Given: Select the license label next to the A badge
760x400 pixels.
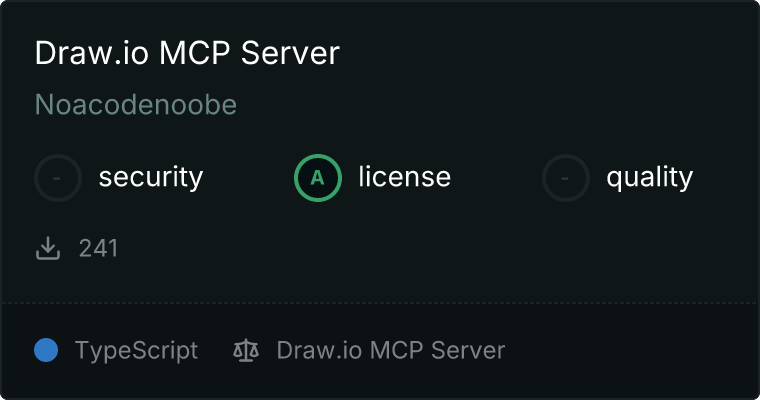Looking at the screenshot, I should 405,176.
